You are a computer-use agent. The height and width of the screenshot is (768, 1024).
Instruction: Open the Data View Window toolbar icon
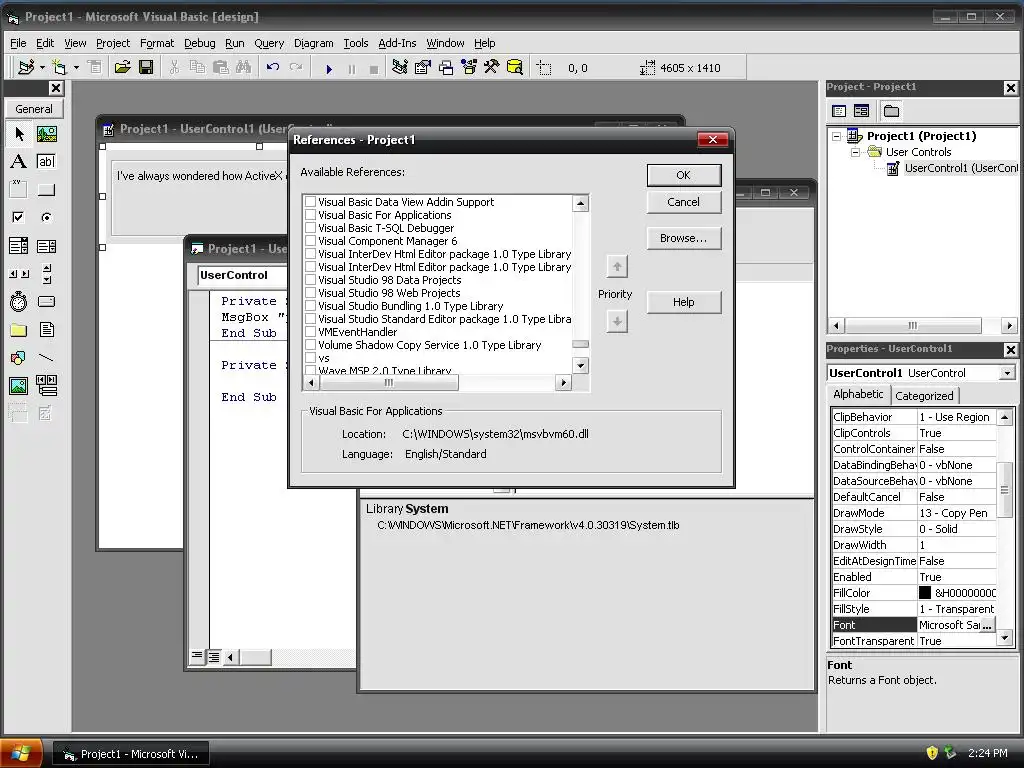(515, 67)
